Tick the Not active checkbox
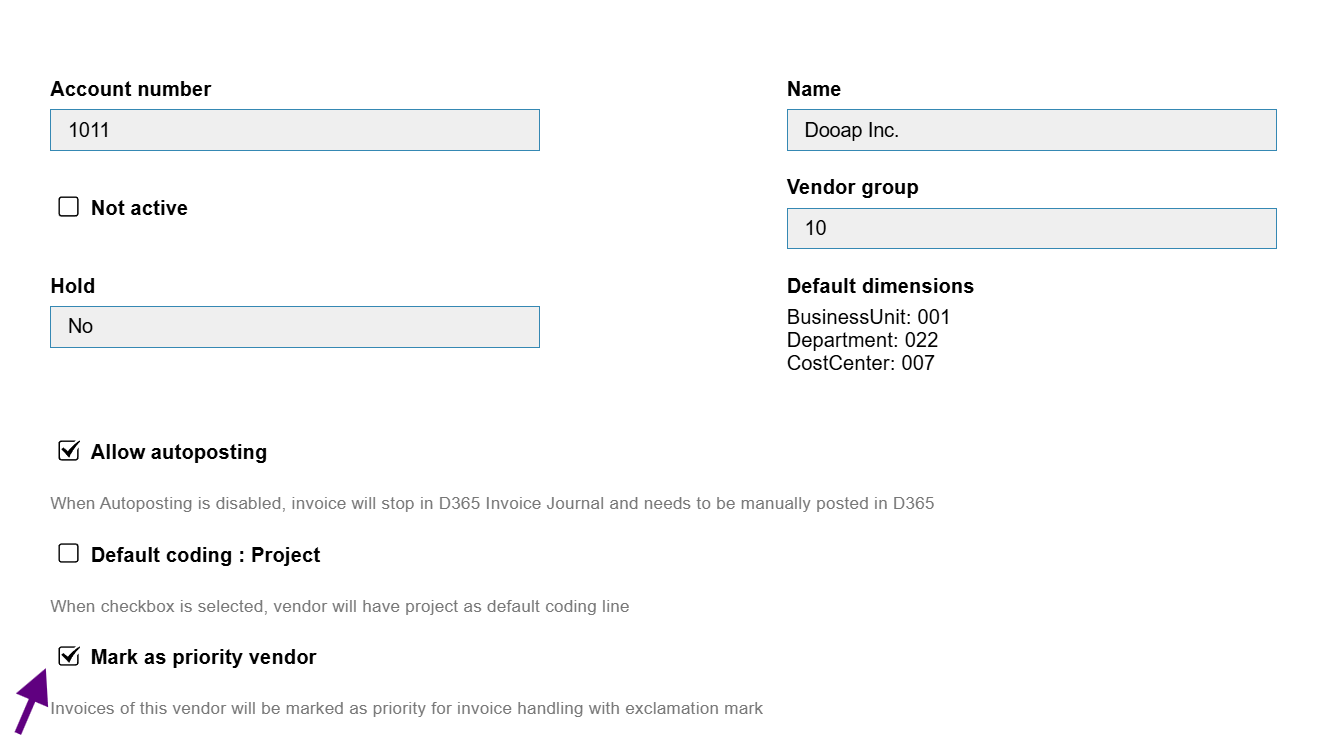This screenshot has width=1344, height=749. (68, 207)
